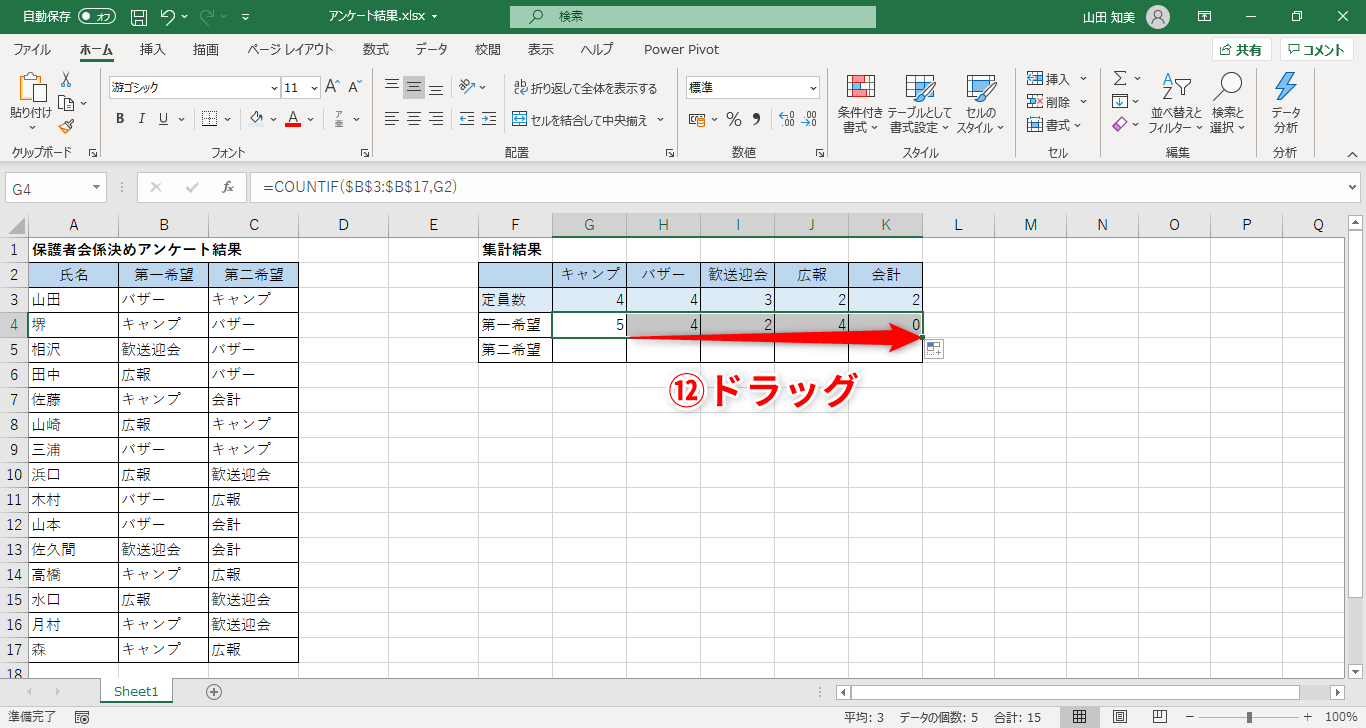Open 検索と選択 find menu
This screenshot has height=728, width=1366.
(x=1228, y=104)
